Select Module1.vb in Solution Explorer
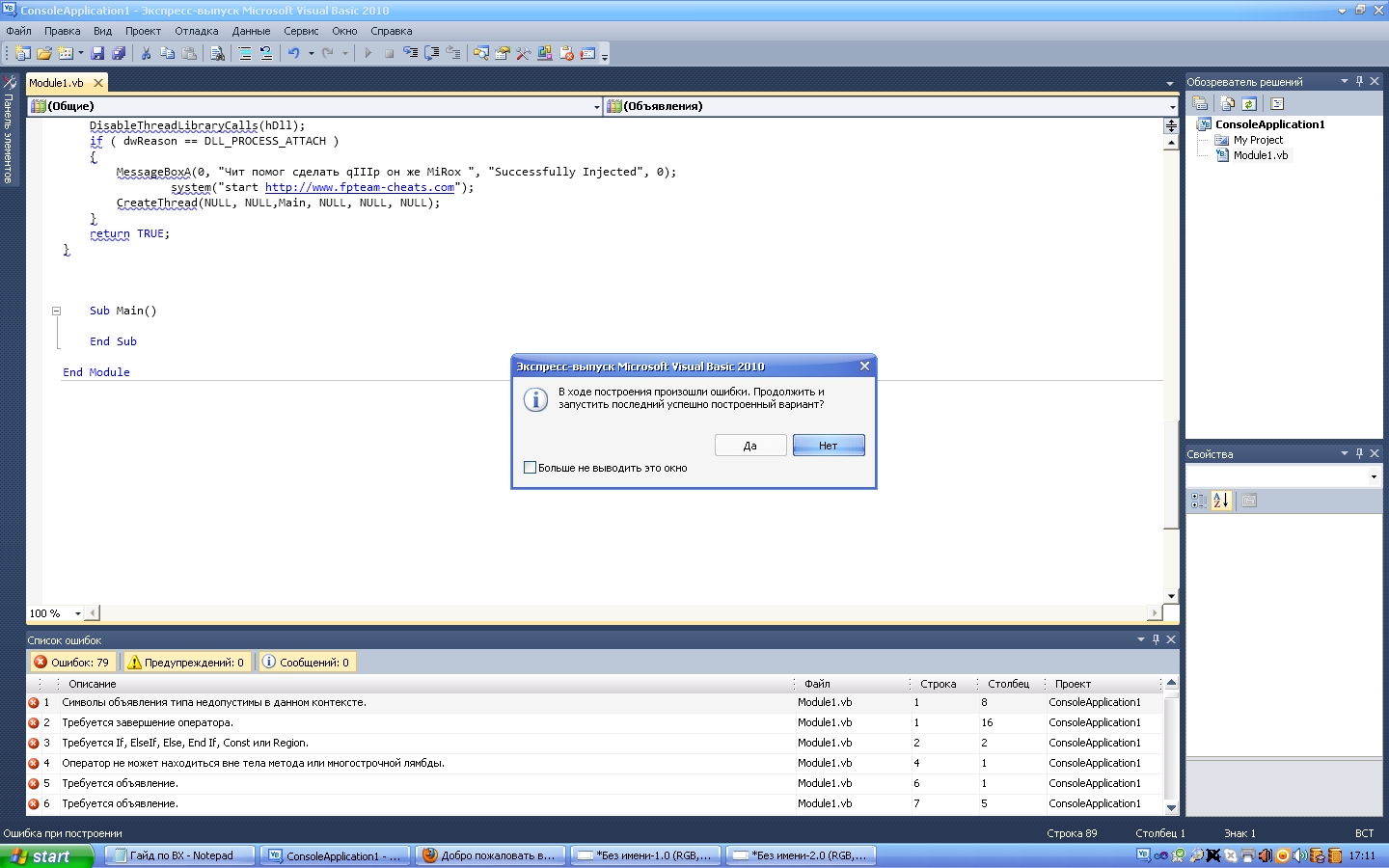This screenshot has height=868, width=1389. pyautogui.click(x=1260, y=155)
